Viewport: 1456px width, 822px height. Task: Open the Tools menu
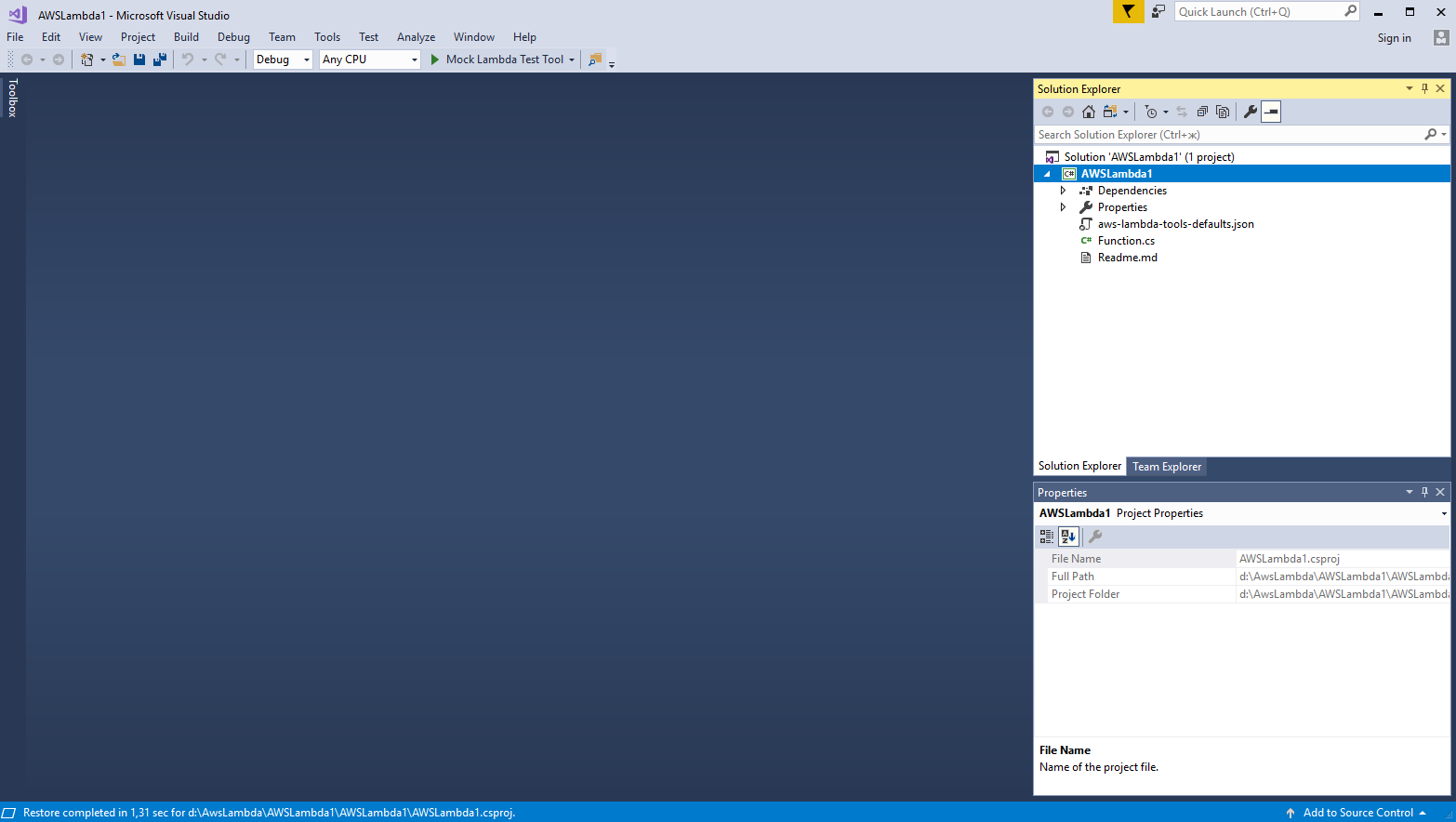coord(327,37)
